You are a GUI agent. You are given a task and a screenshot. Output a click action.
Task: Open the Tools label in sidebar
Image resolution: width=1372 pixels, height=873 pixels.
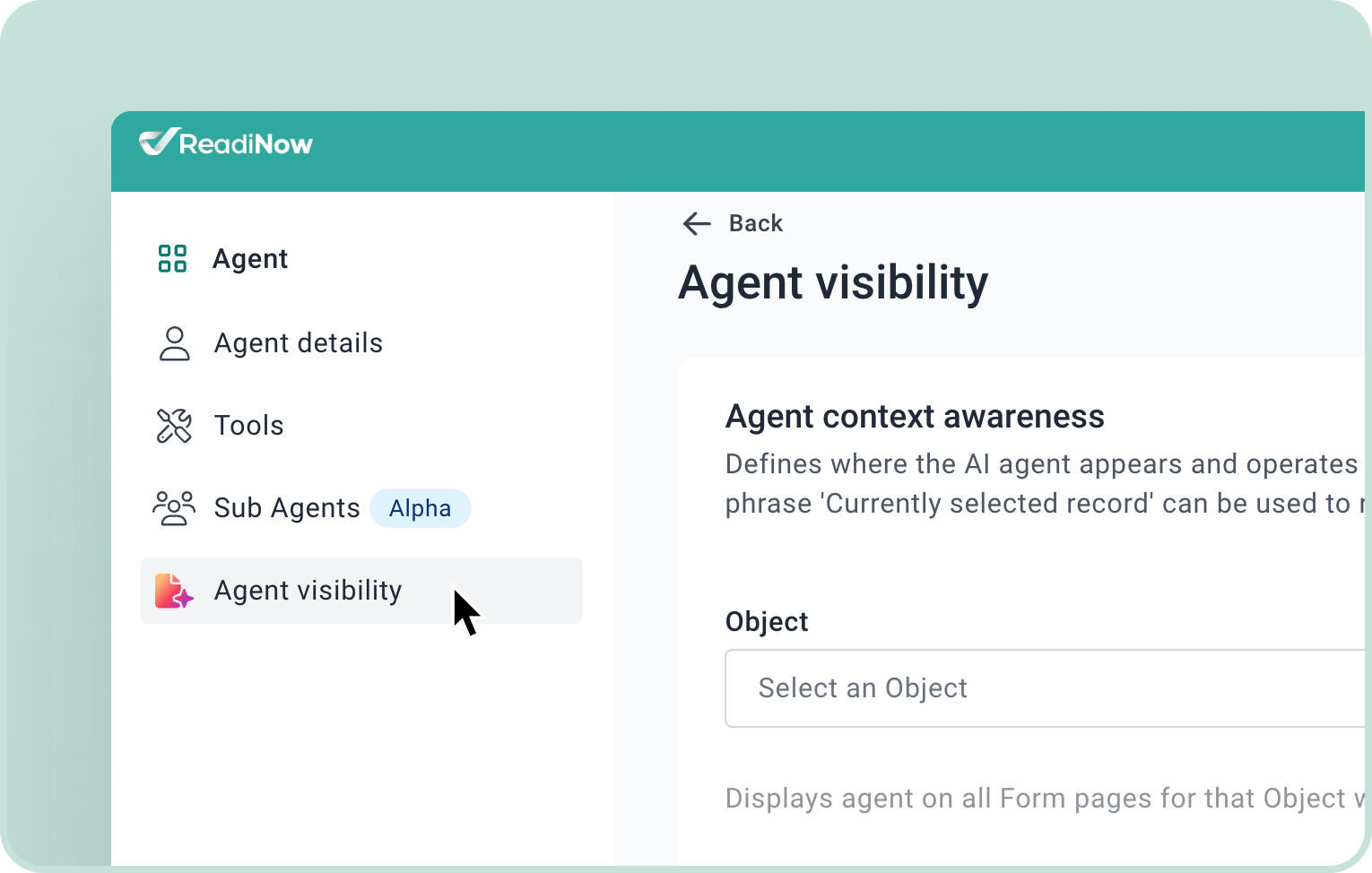249,426
